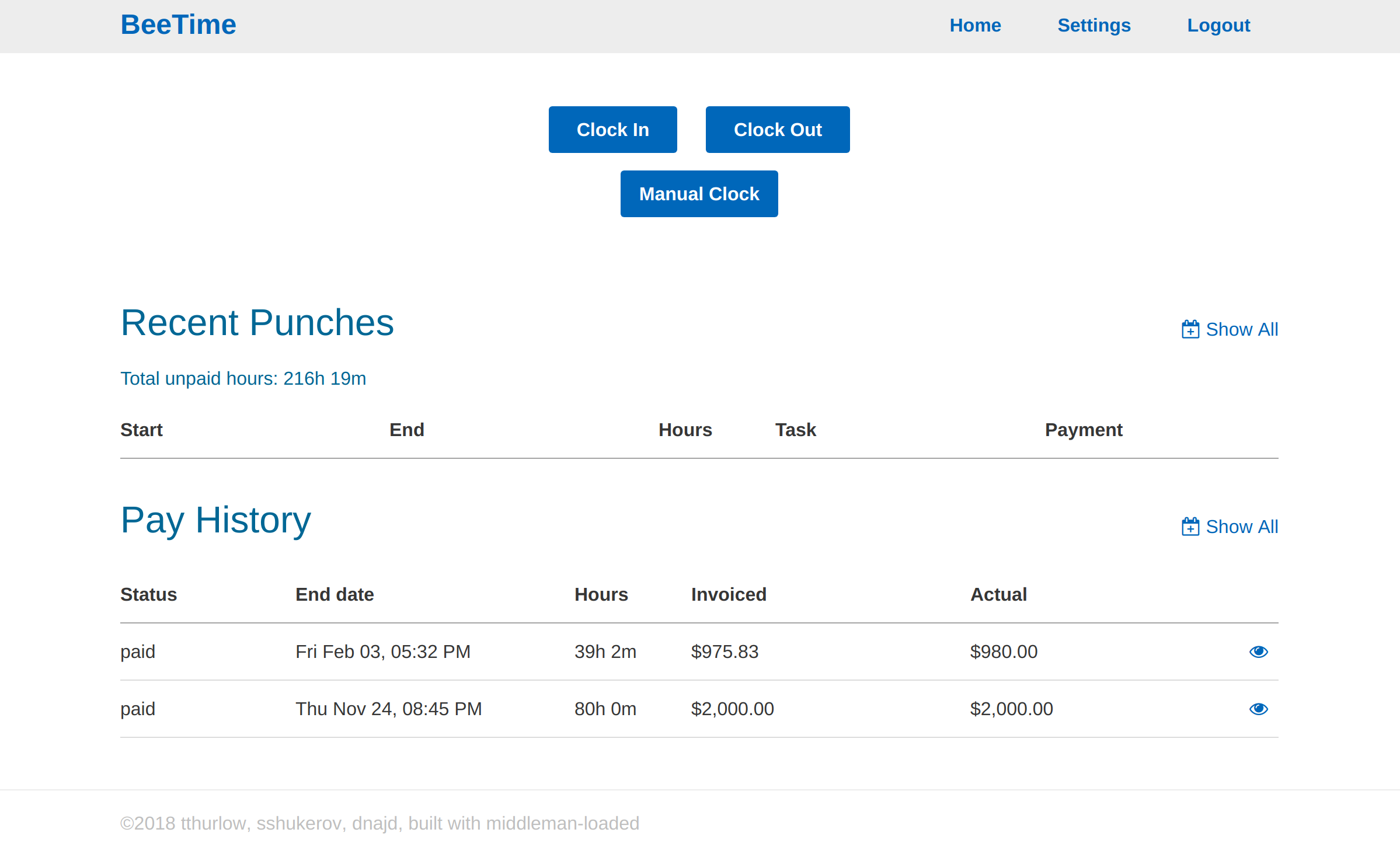The width and height of the screenshot is (1400, 850).
Task: Open the Manual Clock form
Action: [x=699, y=194]
